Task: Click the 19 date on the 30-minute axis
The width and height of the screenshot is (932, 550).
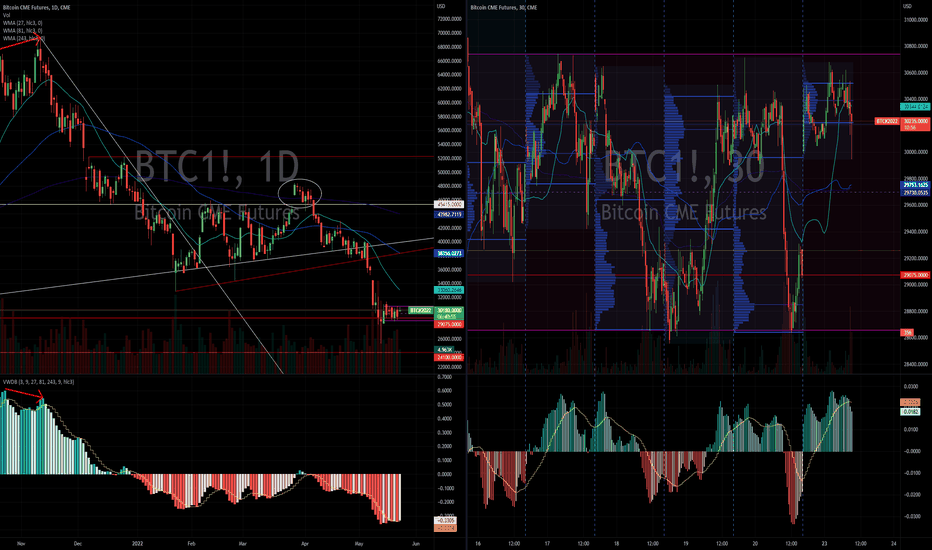Action: click(685, 543)
